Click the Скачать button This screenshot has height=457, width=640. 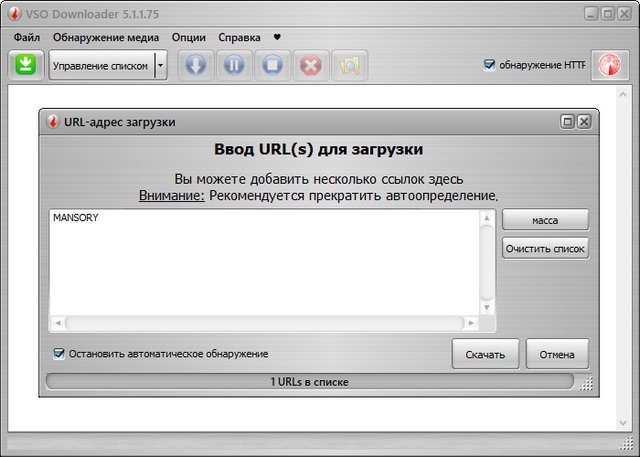point(485,354)
